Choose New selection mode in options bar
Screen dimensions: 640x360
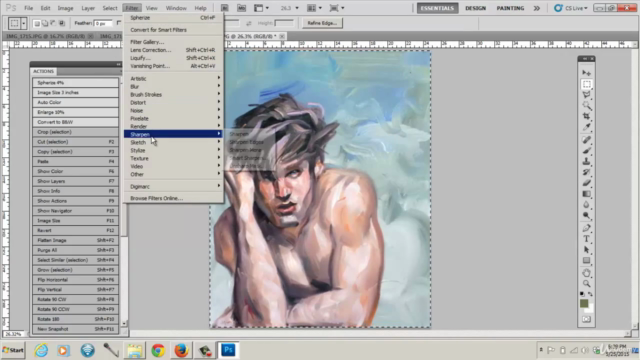(x=37, y=23)
